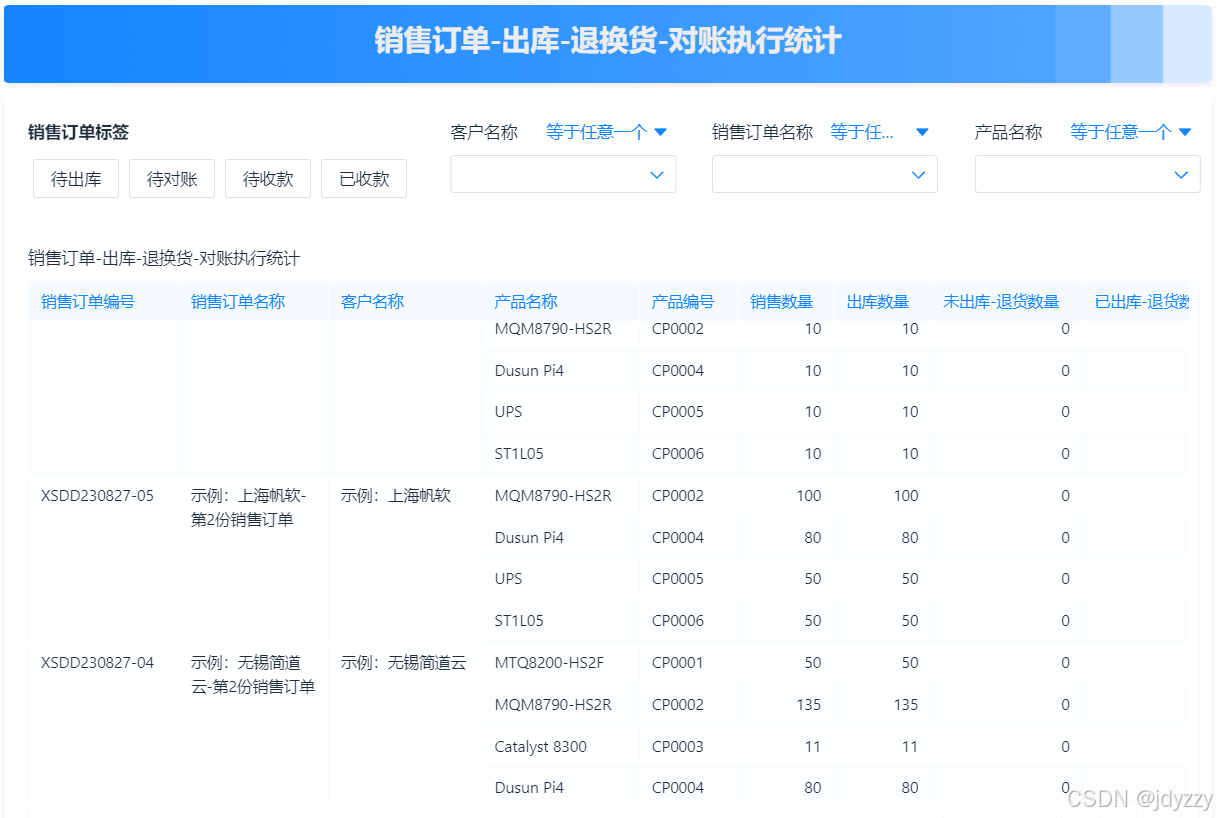The image size is (1217, 818).
Task: Select the 待对账 tag filter
Action: (x=172, y=179)
